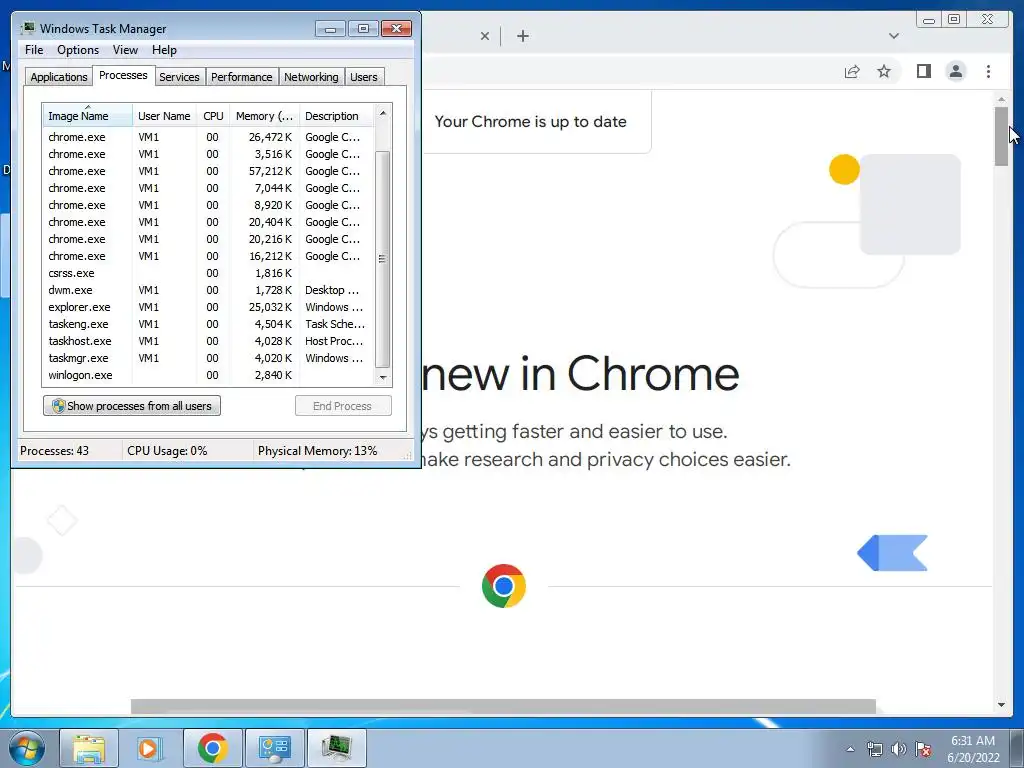Viewport: 1024px width, 768px height.
Task: Click the Task Manager title bar icon
Action: click(27, 28)
